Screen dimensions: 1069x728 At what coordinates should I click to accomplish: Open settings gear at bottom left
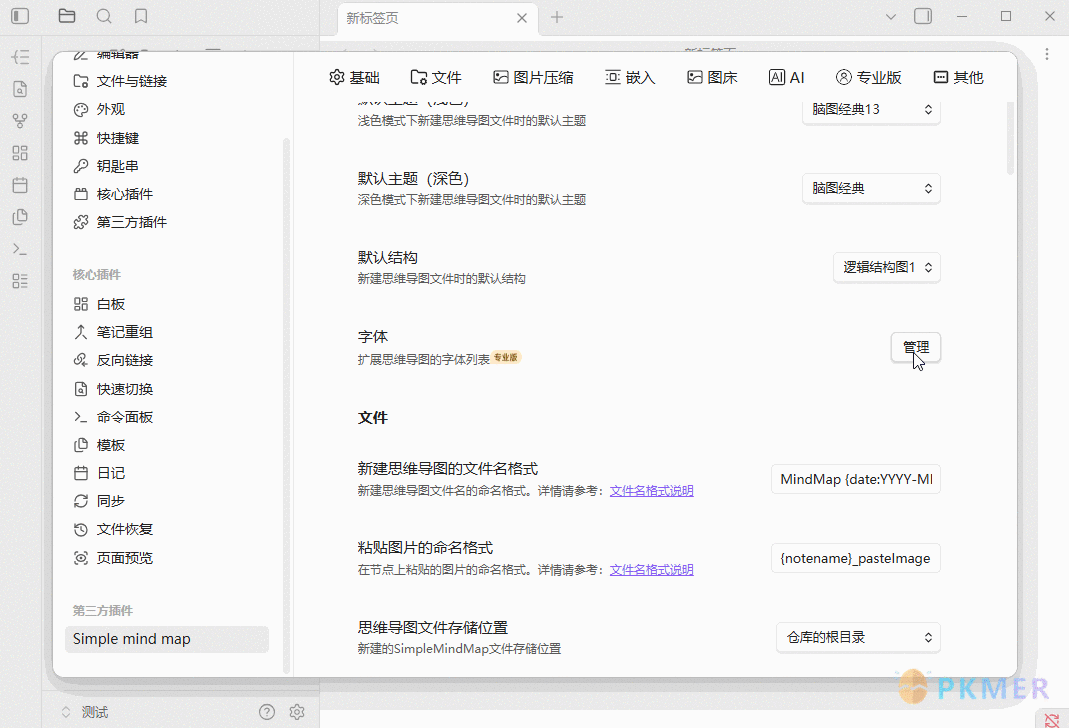[297, 712]
